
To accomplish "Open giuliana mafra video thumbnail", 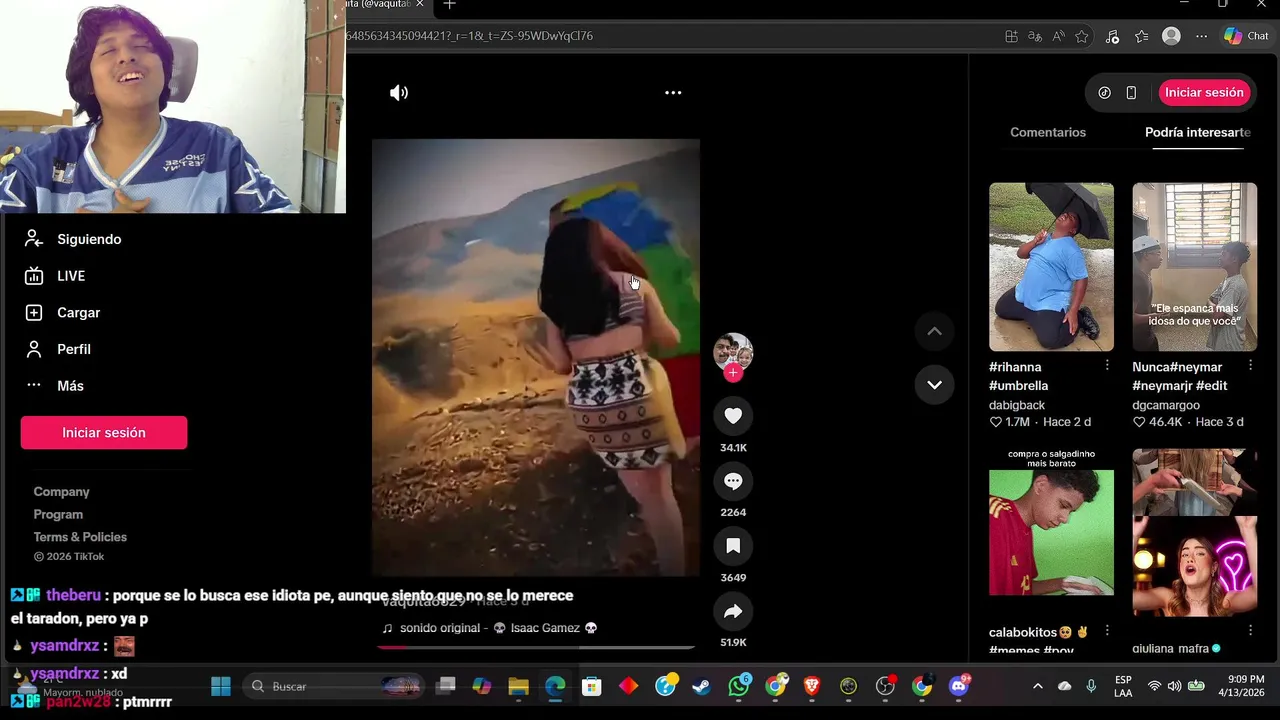I will click(1194, 532).
